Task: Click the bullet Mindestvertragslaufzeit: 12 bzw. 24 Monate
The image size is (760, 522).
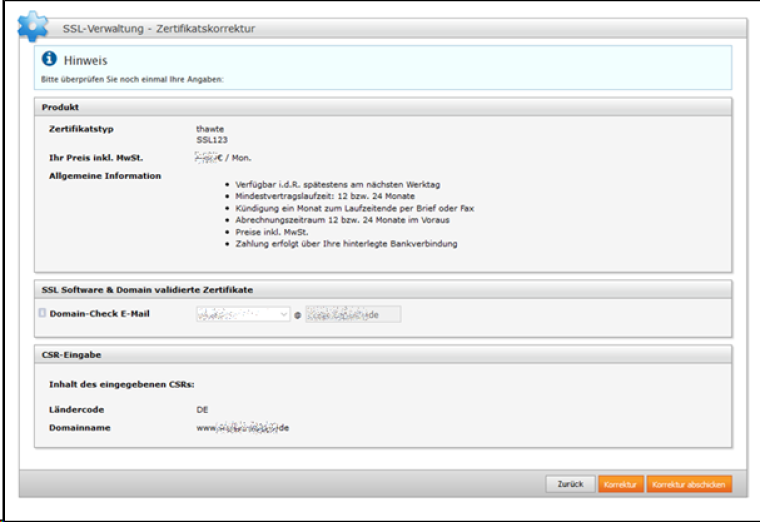Action: [x=325, y=196]
